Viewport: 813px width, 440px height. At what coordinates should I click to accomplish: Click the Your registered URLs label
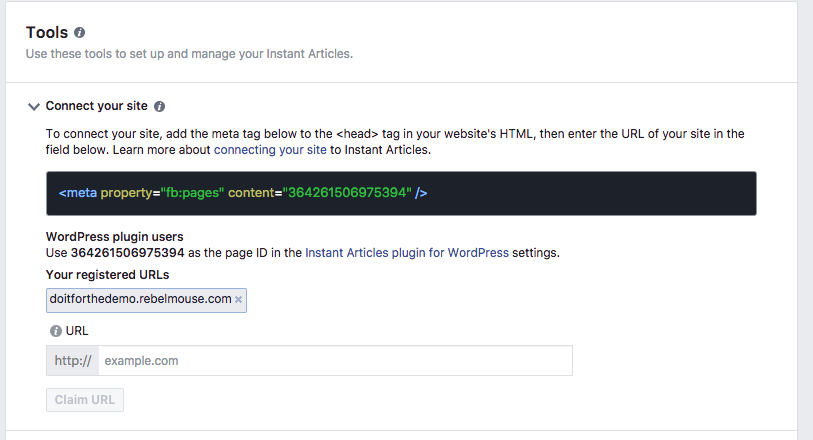107,275
